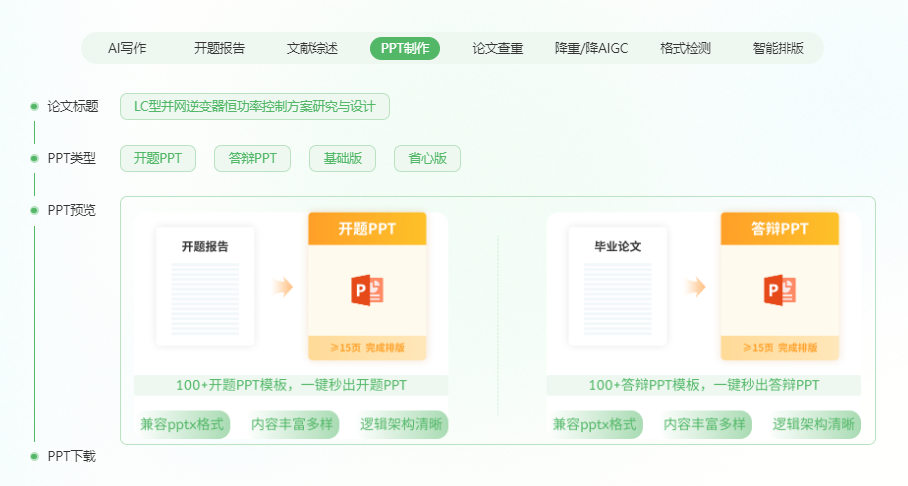Click the 开题报告 document thumbnail
Viewport: 908px width, 486px height.
(205, 286)
